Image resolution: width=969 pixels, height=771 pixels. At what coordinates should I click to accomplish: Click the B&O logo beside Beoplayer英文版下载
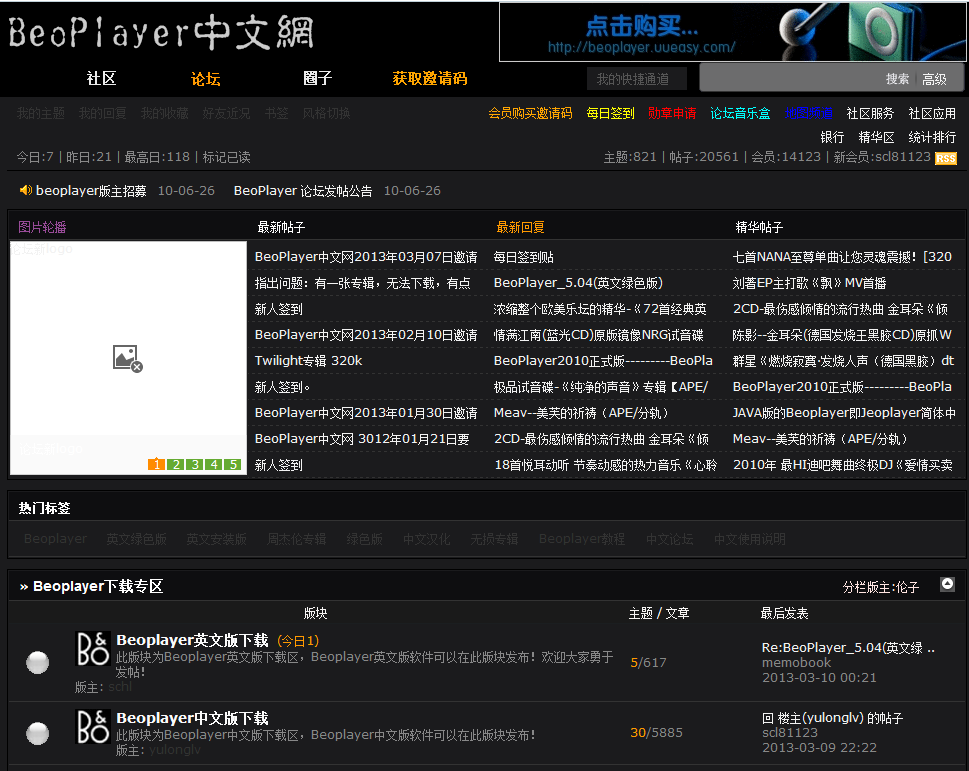(93, 649)
